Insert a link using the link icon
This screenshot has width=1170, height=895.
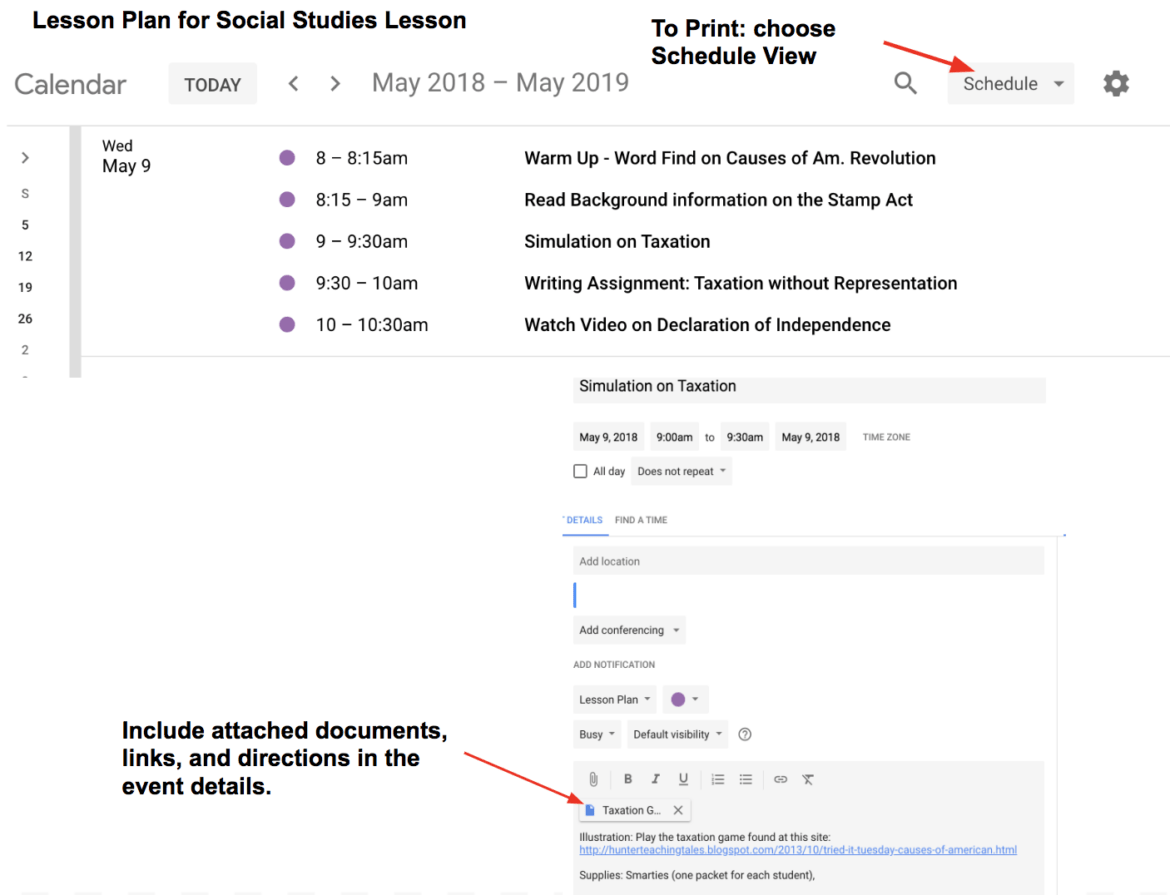coord(780,779)
